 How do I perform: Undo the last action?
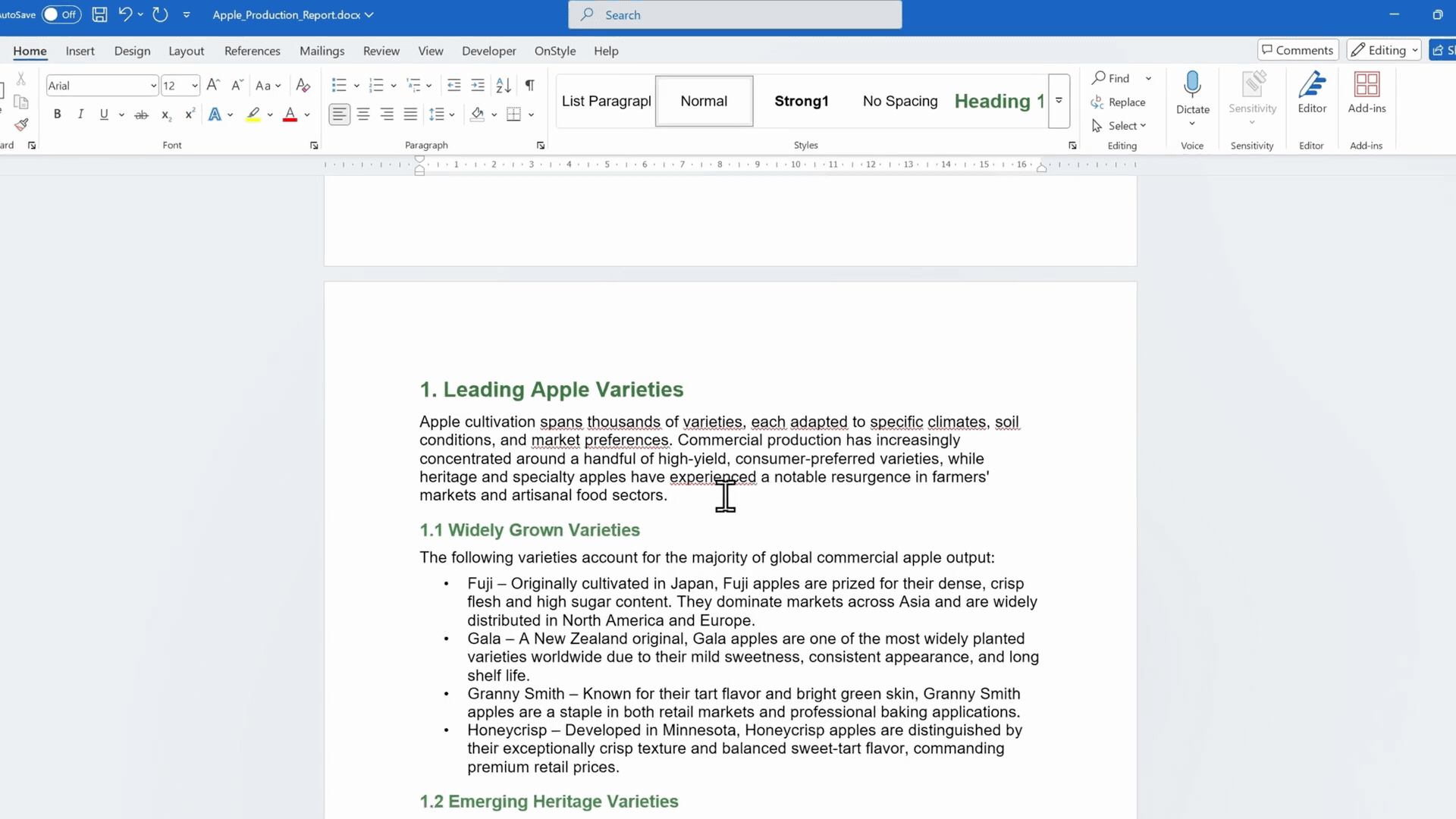pyautogui.click(x=125, y=14)
